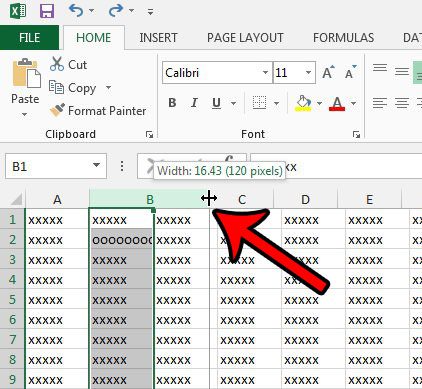Expand the Name Box dropdown arrow
The image size is (422, 389).
pos(97,166)
